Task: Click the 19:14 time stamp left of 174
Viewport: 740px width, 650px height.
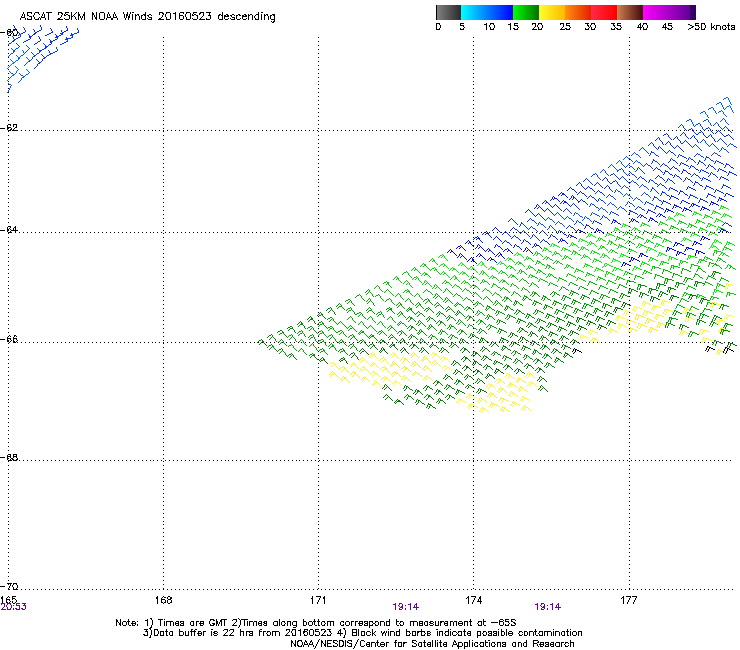Action: click(405, 607)
